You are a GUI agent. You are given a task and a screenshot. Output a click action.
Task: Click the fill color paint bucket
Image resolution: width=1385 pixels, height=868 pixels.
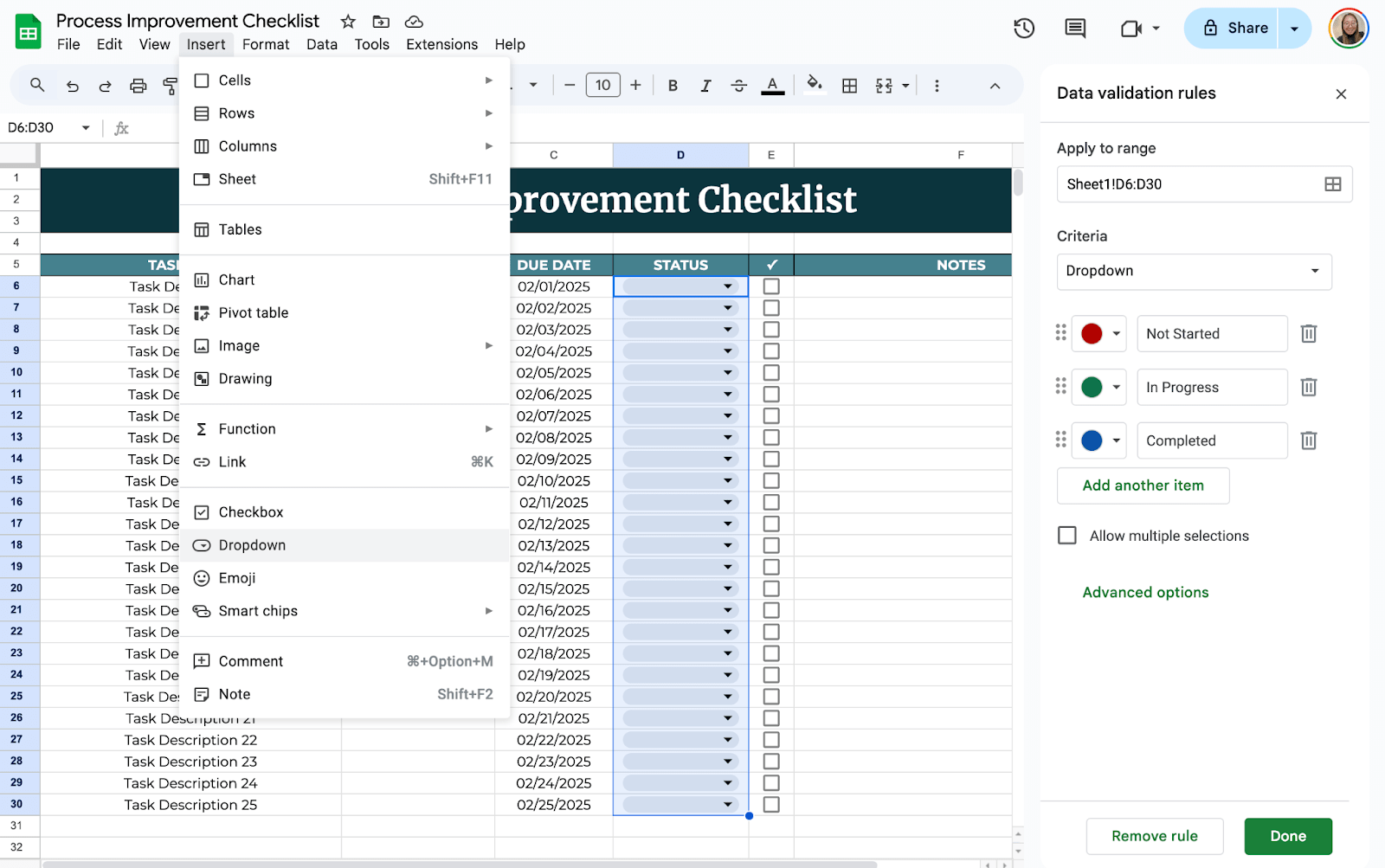coord(814,84)
